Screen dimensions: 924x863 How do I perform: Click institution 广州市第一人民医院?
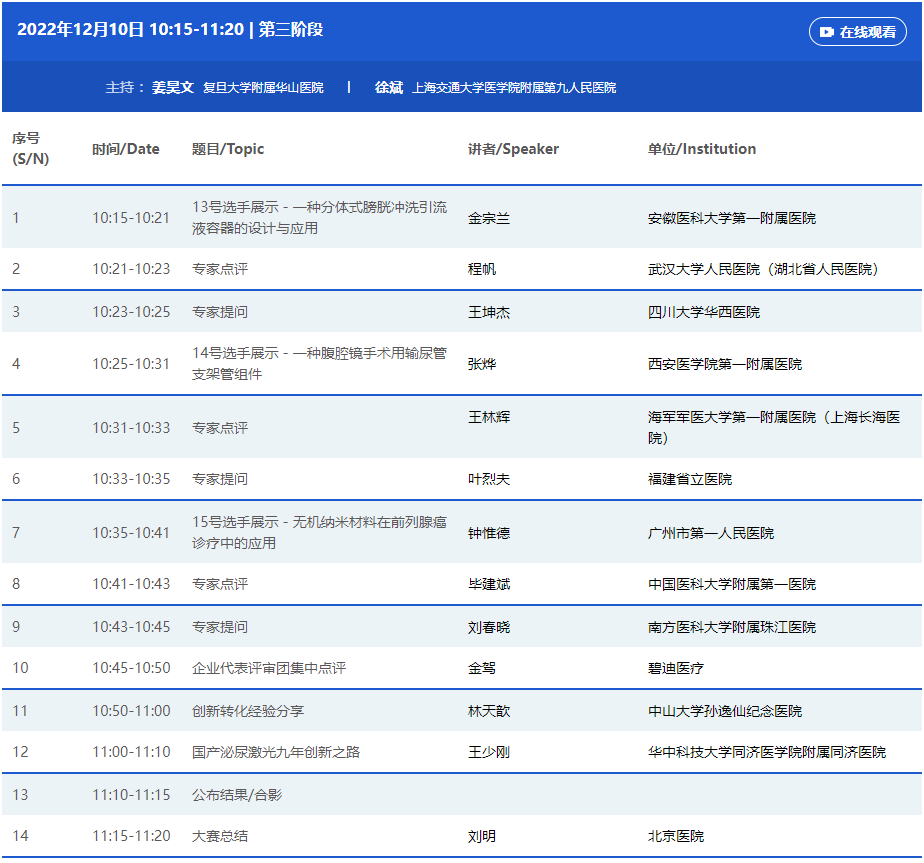tap(711, 533)
